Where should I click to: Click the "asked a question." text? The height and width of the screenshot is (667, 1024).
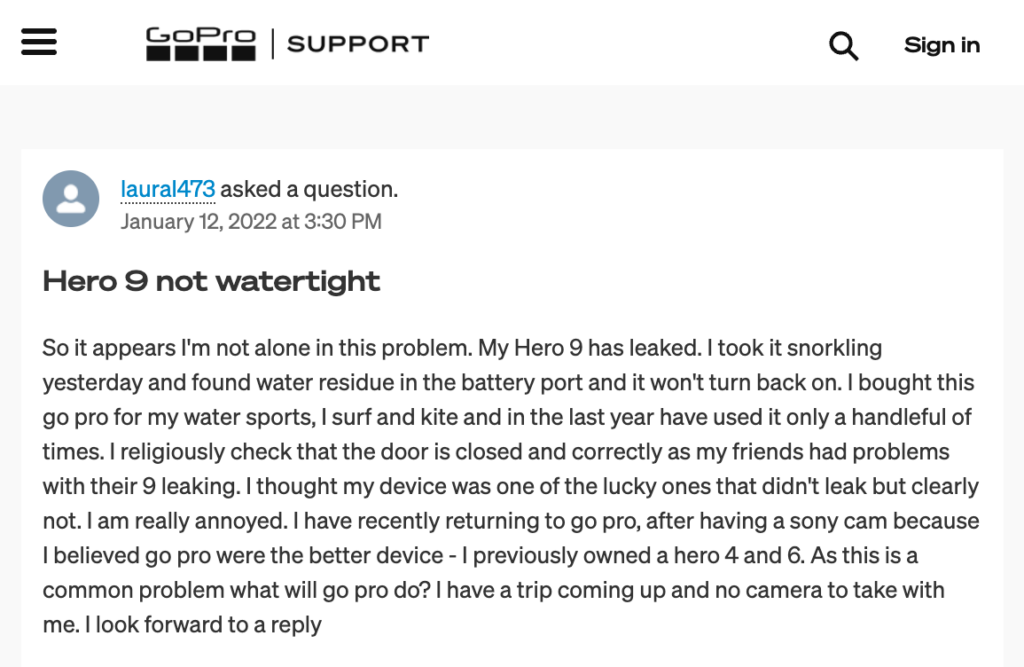pos(309,189)
